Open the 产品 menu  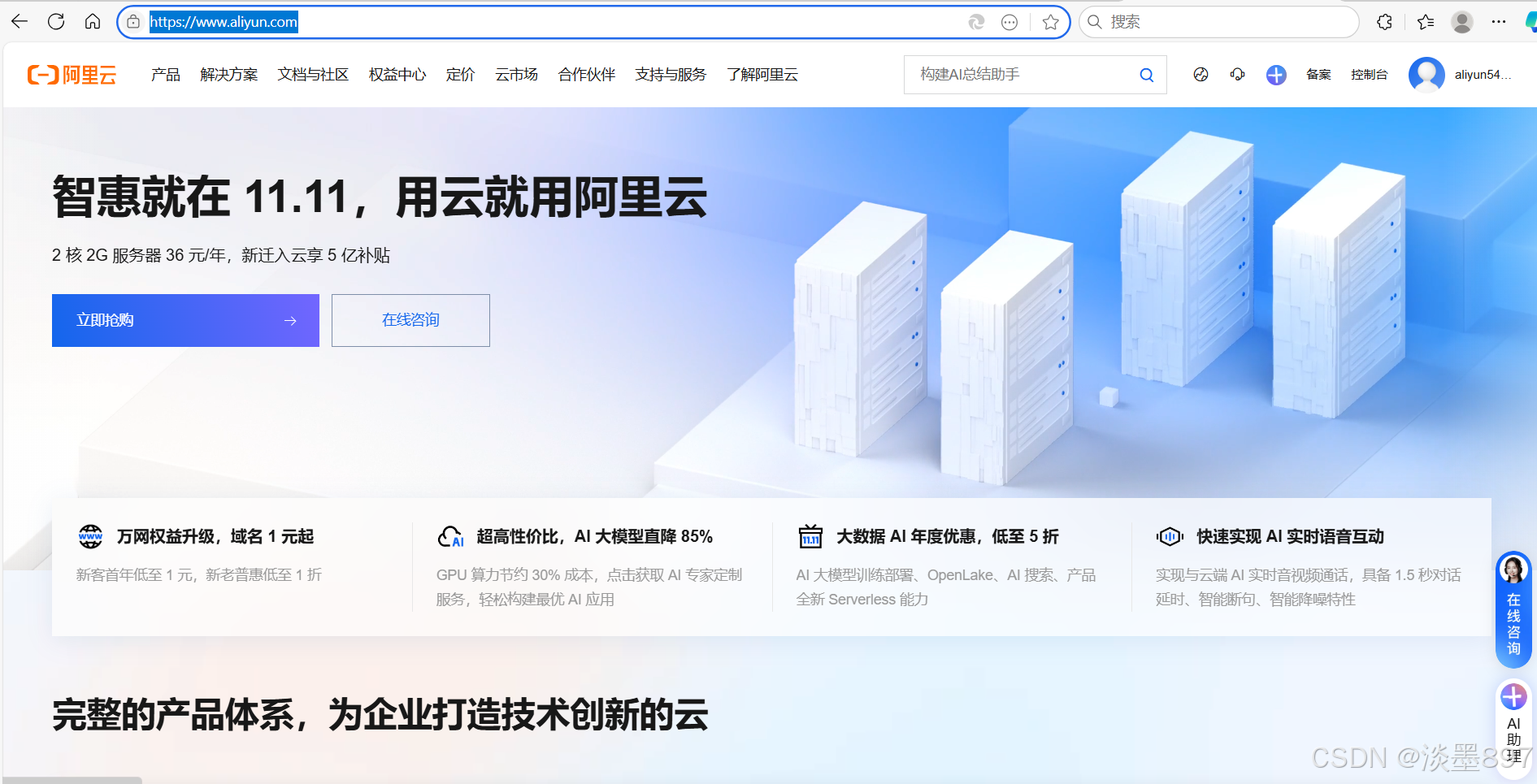(x=166, y=75)
